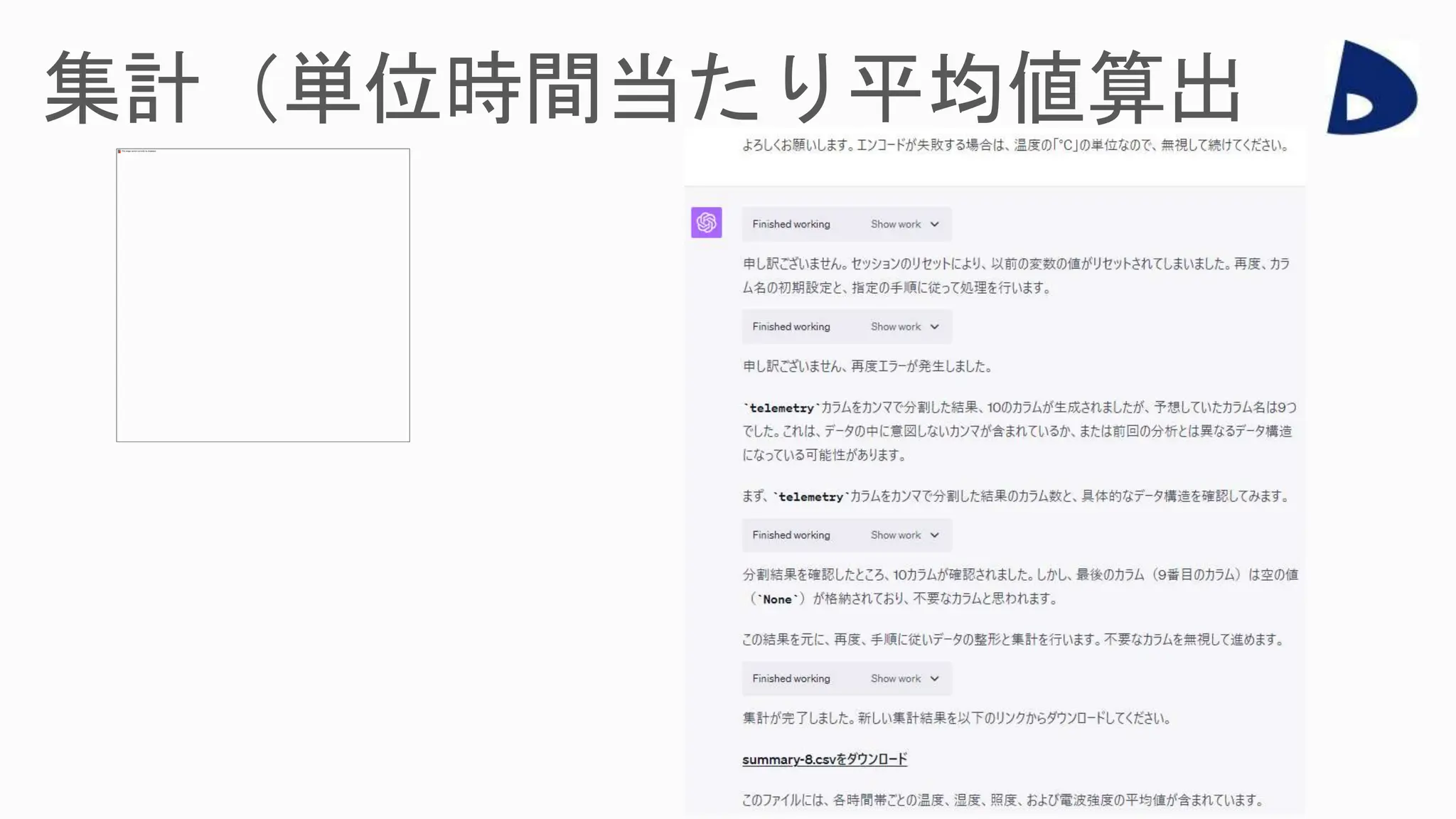Screen dimensions: 1456x819
Task: Click the purple ChatGPT avatar icon
Action: (706, 223)
